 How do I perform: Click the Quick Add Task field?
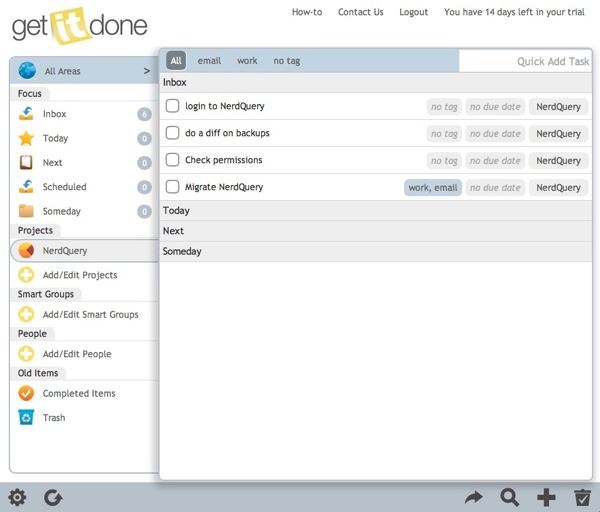pos(525,61)
